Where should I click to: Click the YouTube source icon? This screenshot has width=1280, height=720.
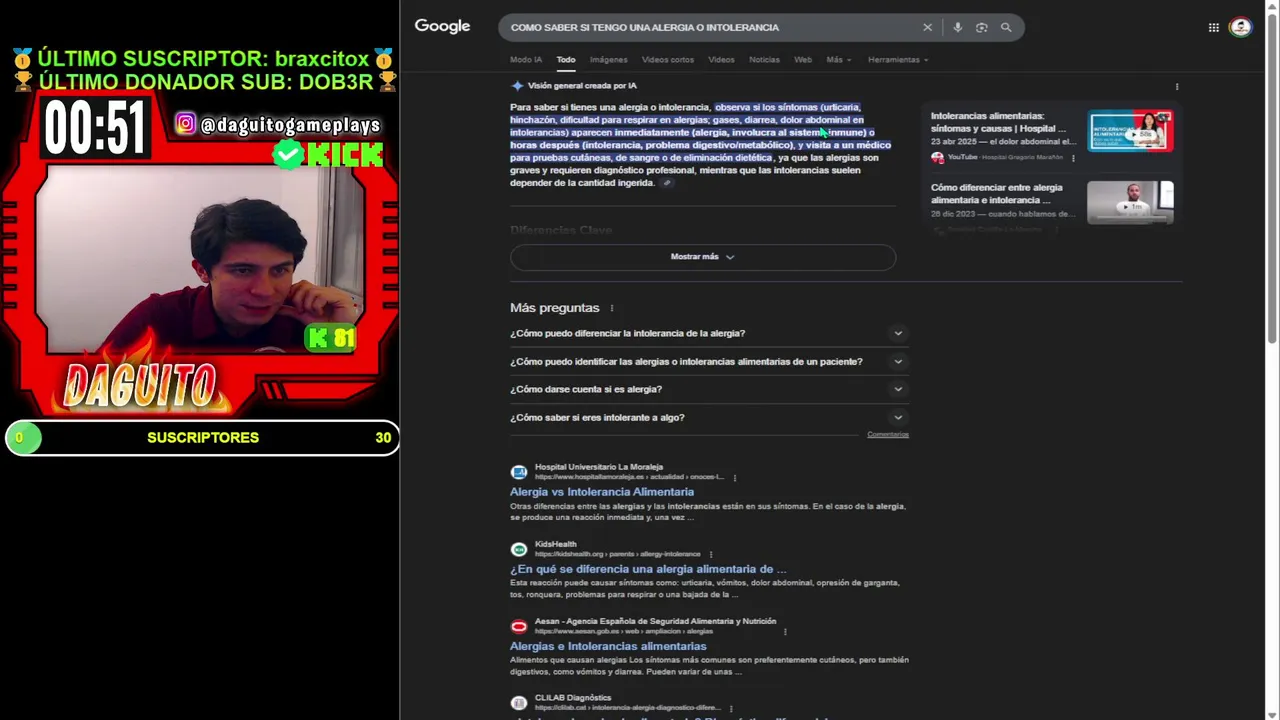(937, 157)
